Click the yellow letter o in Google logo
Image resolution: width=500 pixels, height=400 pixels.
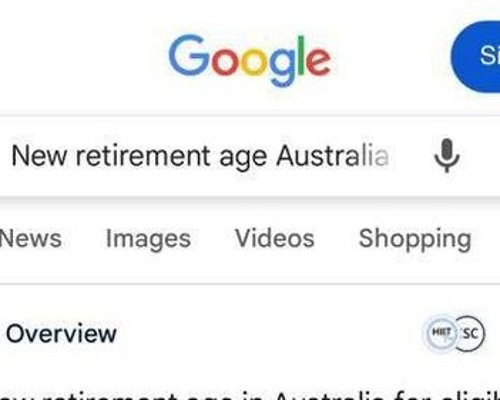pos(254,61)
